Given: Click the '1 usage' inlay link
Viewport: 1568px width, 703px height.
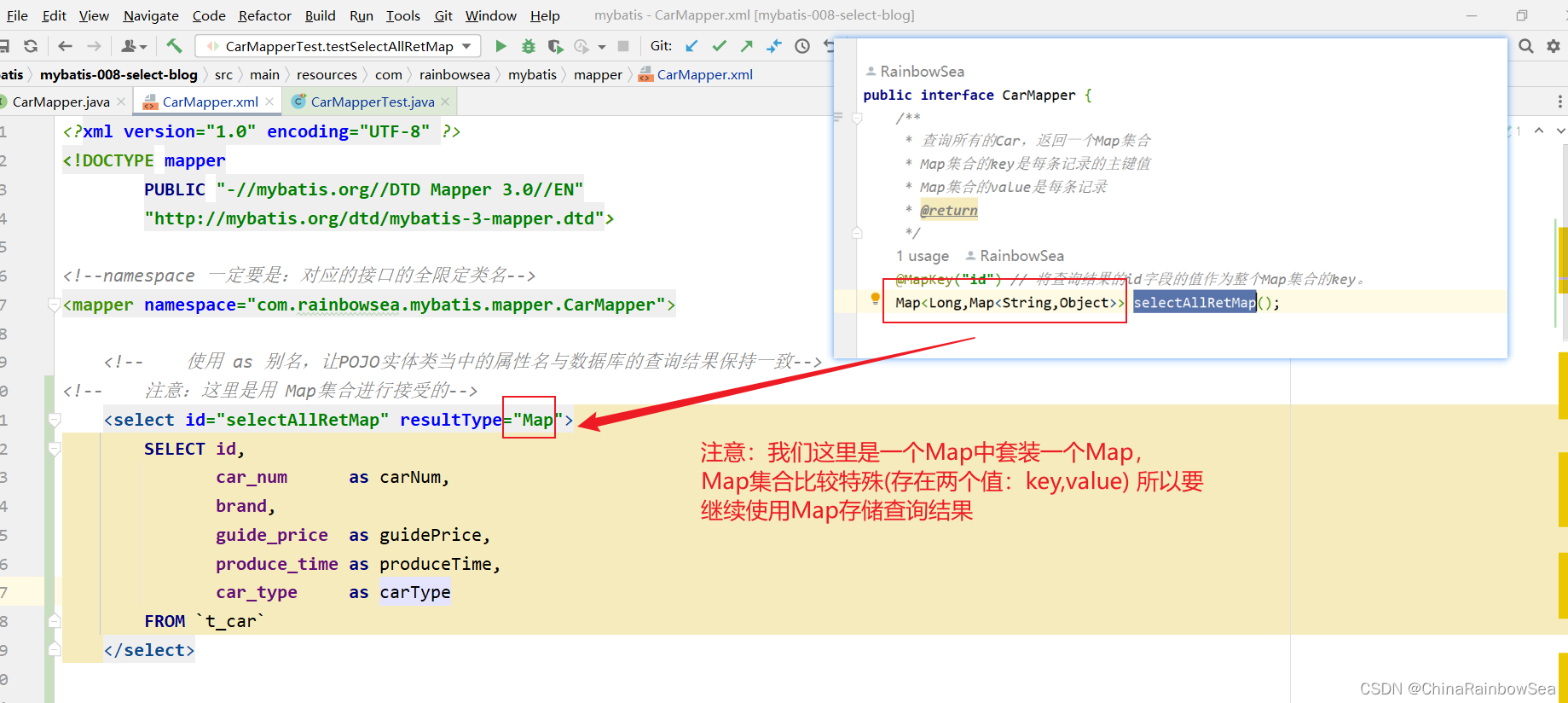Looking at the screenshot, I should click(922, 256).
